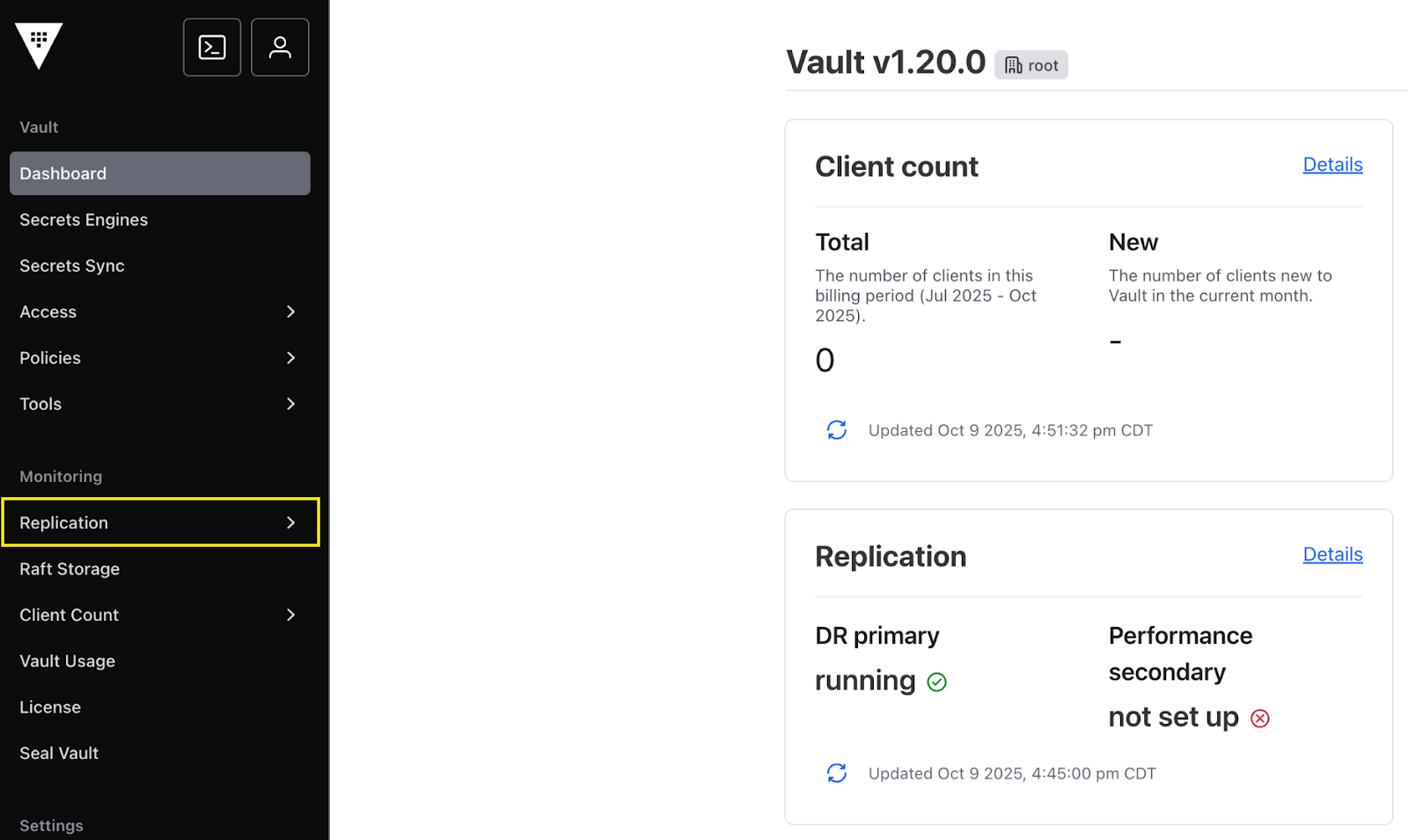Open the License page
Image resolution: width=1408 pixels, height=840 pixels.
(x=50, y=707)
